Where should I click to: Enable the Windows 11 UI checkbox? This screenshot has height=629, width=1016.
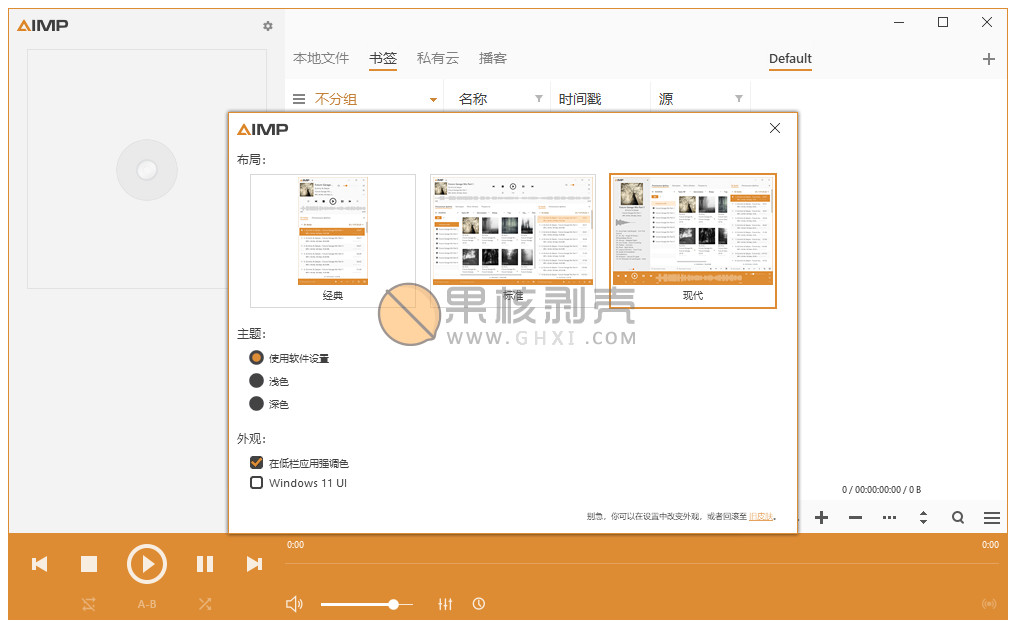[257, 483]
